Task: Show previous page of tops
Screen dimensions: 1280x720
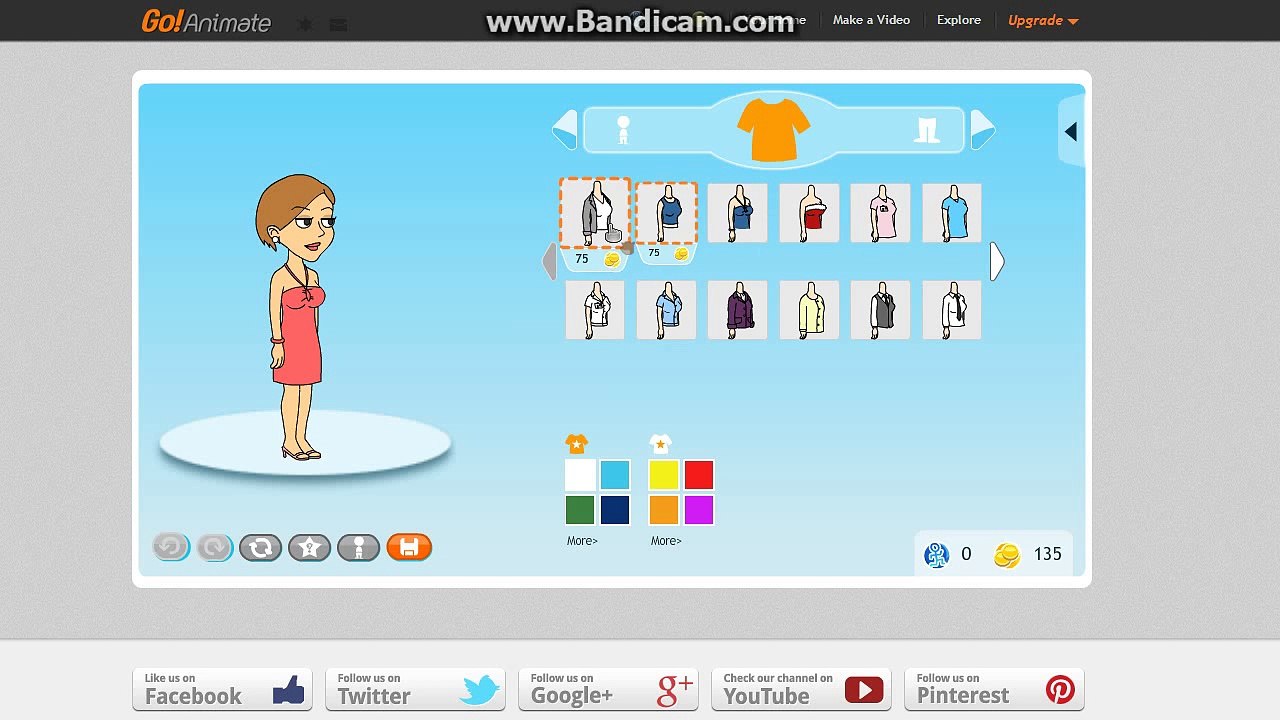Action: (x=549, y=262)
